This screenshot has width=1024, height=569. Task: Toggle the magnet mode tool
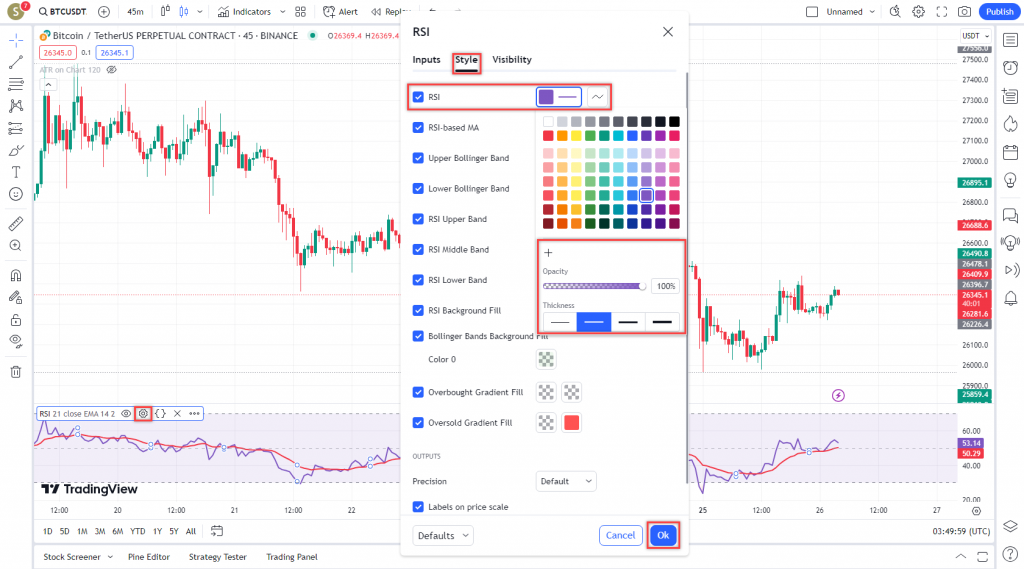16,275
